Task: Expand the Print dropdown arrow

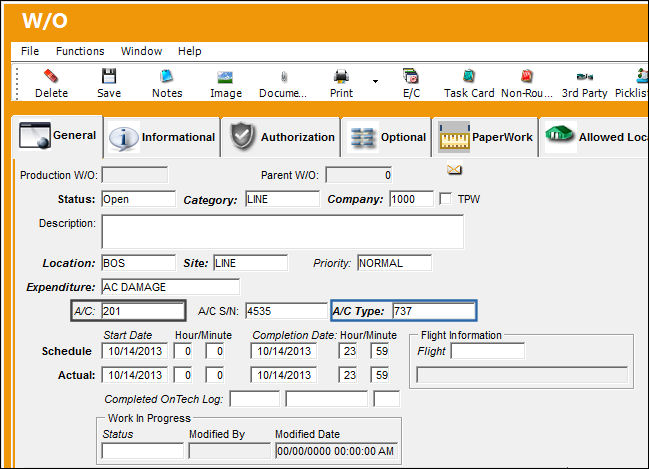Action: coord(375,81)
